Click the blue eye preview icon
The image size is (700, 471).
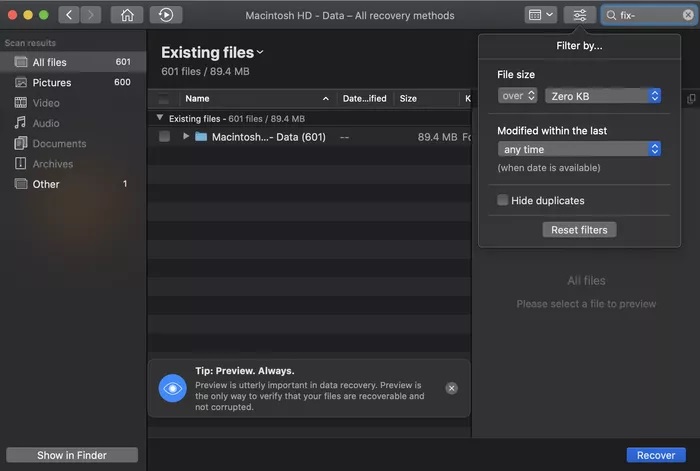tap(172, 388)
